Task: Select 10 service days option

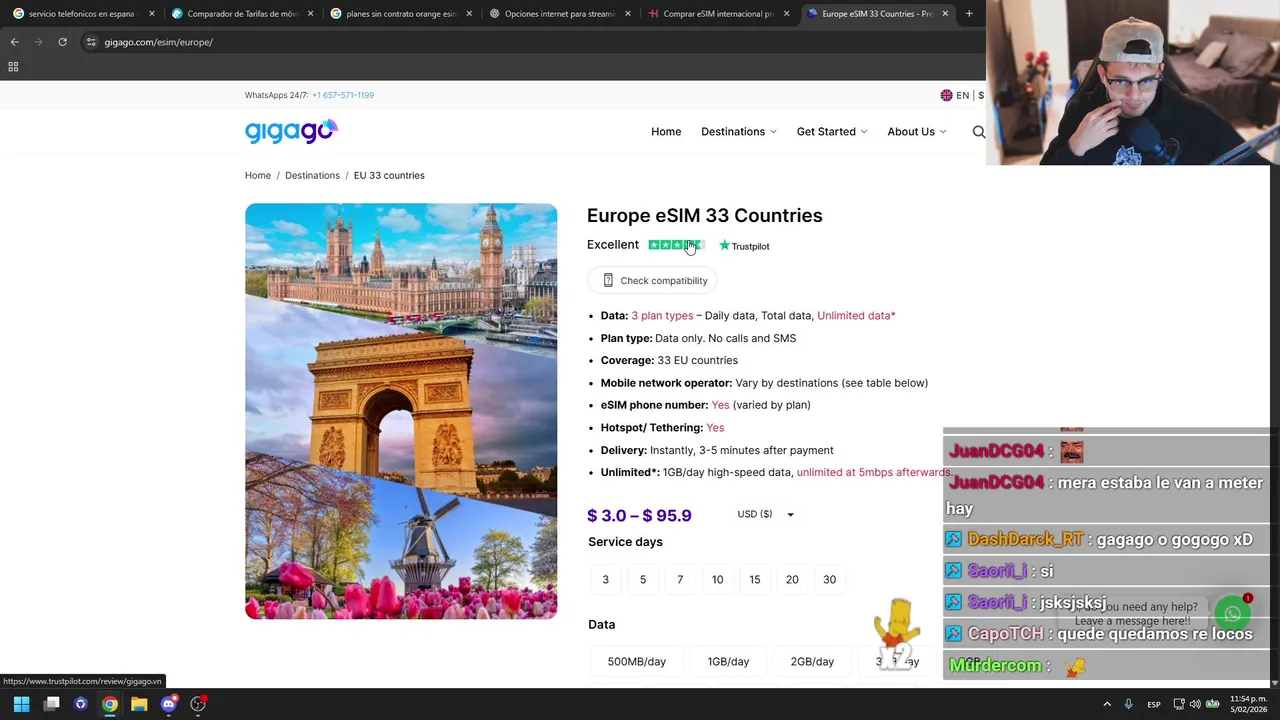Action: click(x=717, y=580)
